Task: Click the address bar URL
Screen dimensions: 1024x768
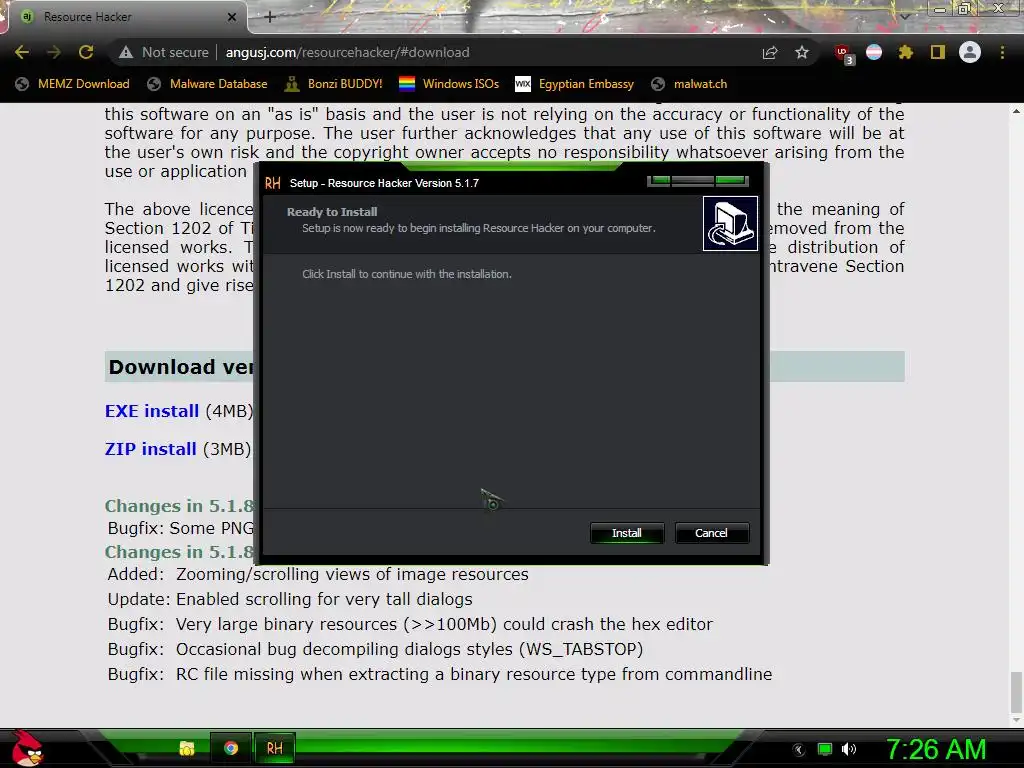Action: 347,52
